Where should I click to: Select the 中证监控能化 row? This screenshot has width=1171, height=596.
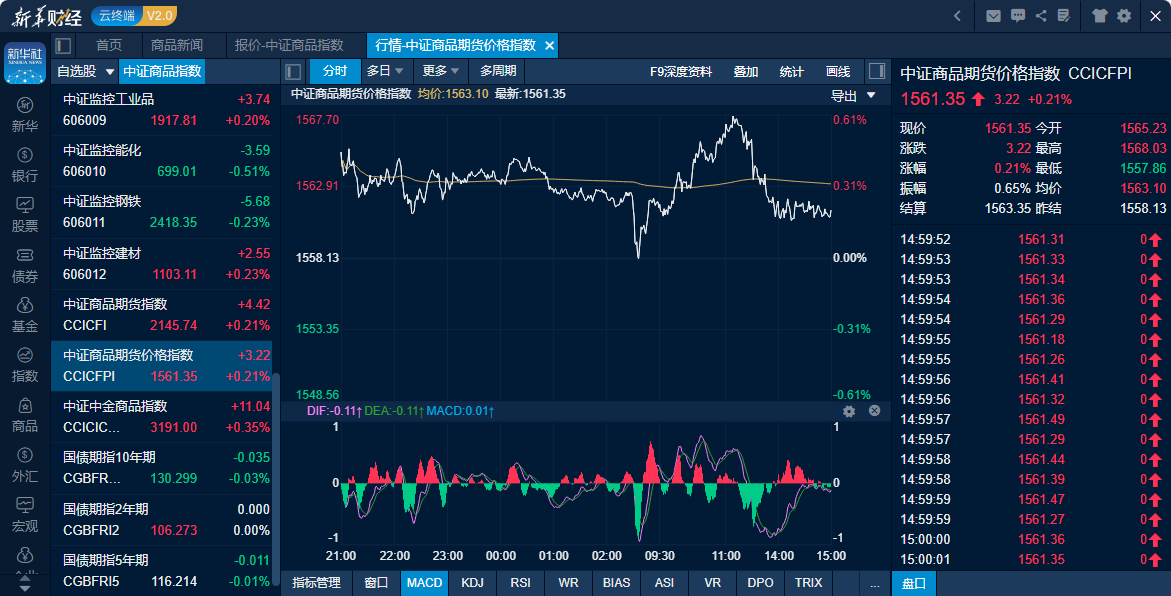162,161
